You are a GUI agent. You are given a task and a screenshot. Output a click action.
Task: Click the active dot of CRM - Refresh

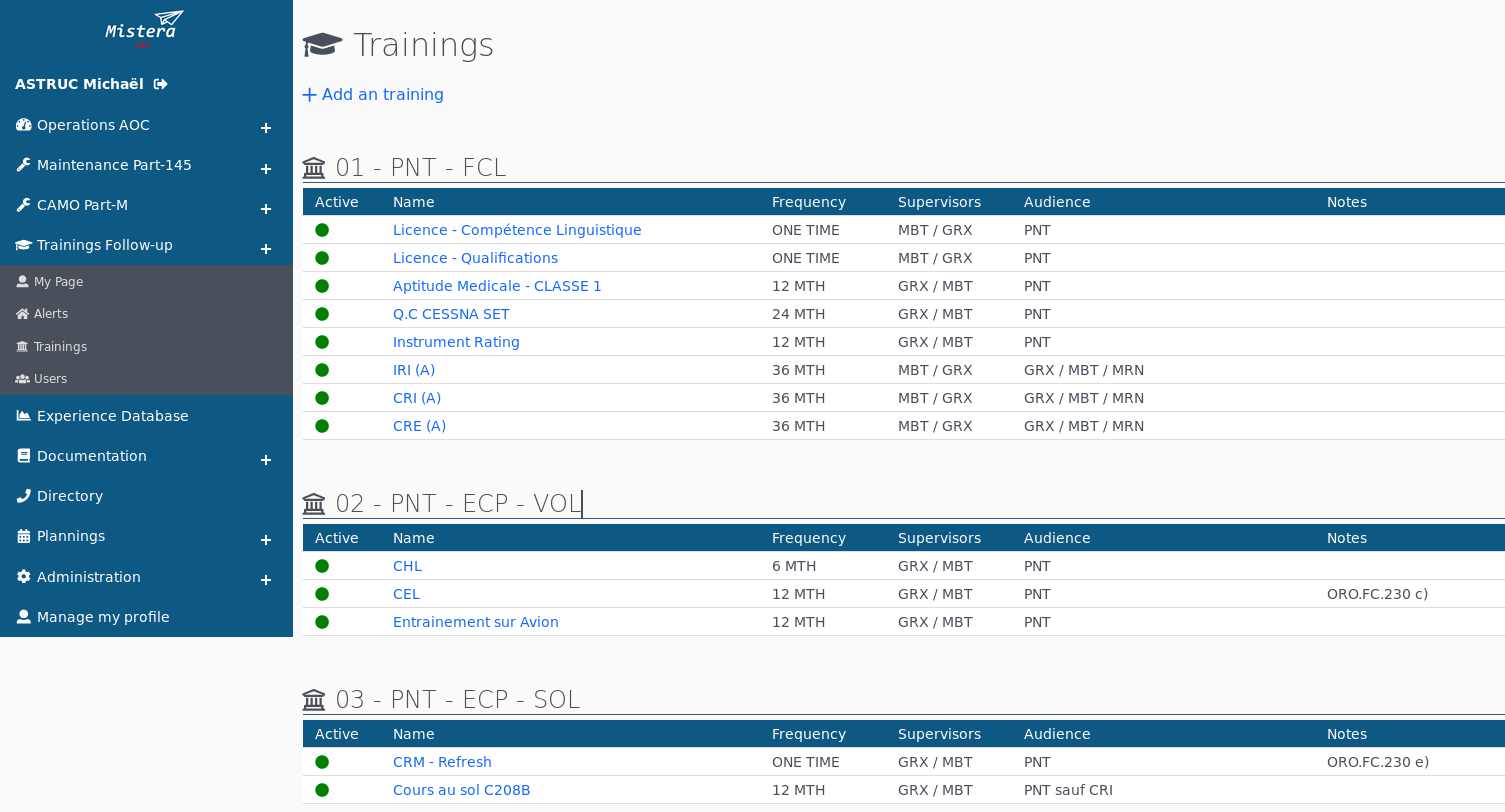(322, 762)
